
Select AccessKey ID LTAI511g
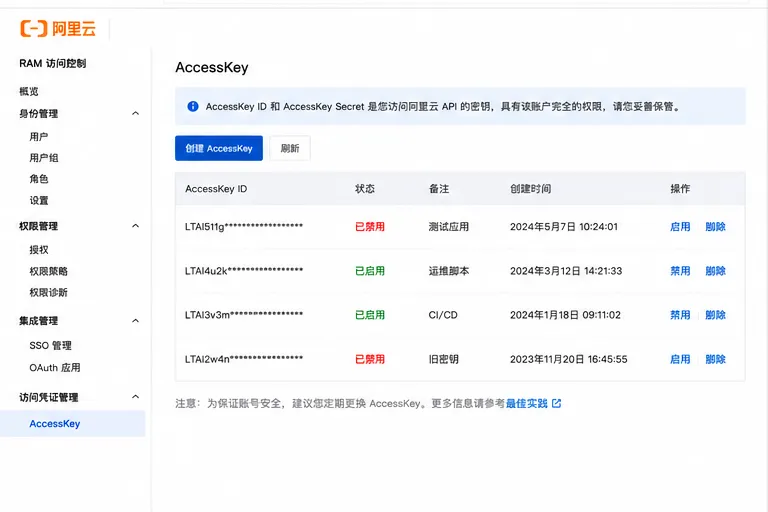pos(244,227)
